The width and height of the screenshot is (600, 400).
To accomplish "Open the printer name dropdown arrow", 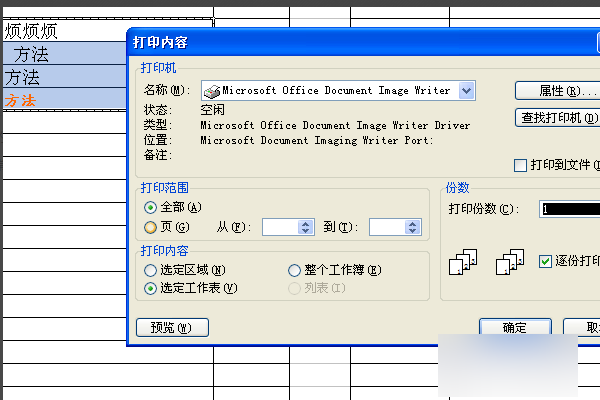I will pyautogui.click(x=466, y=91).
